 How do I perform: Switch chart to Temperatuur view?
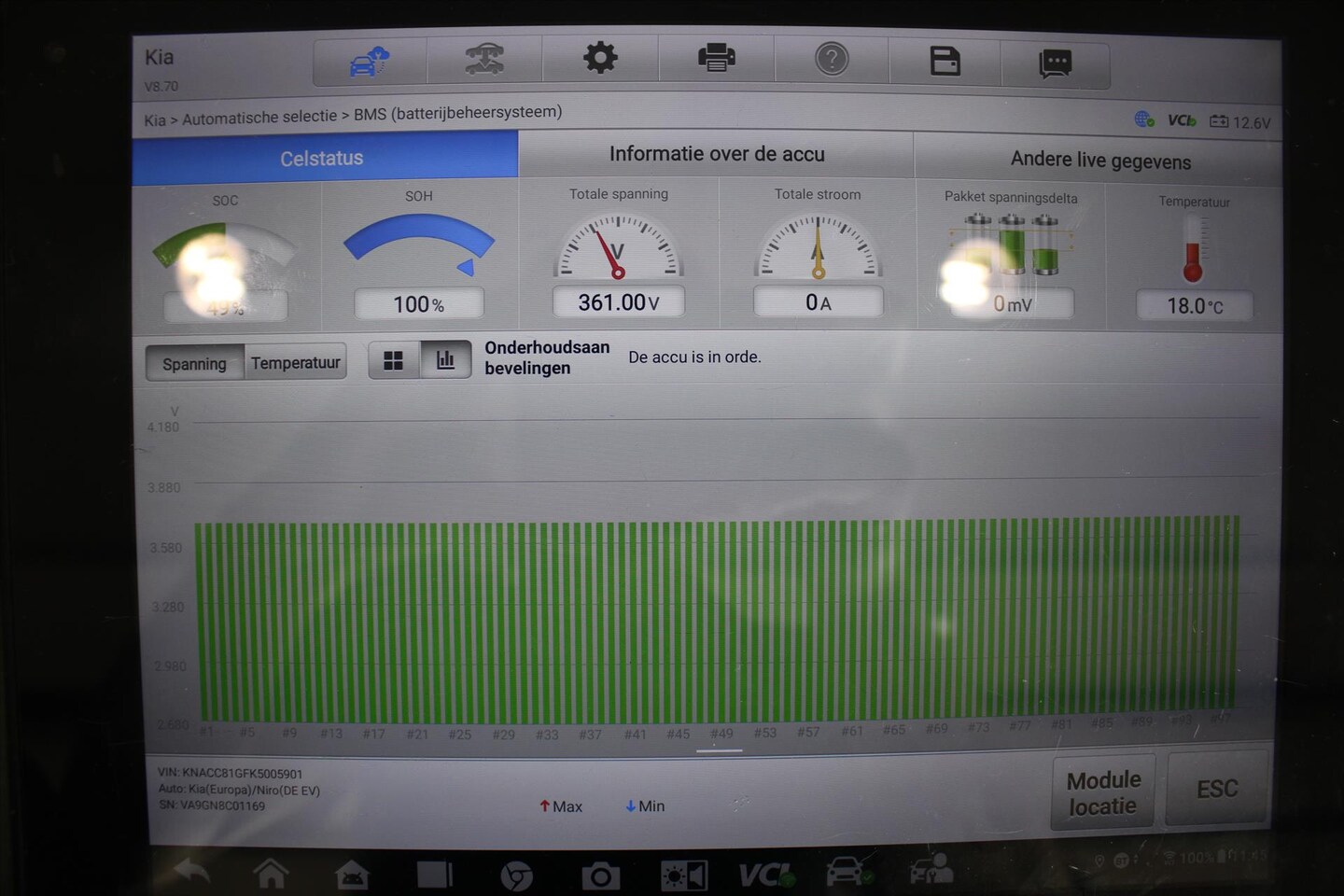[x=295, y=362]
